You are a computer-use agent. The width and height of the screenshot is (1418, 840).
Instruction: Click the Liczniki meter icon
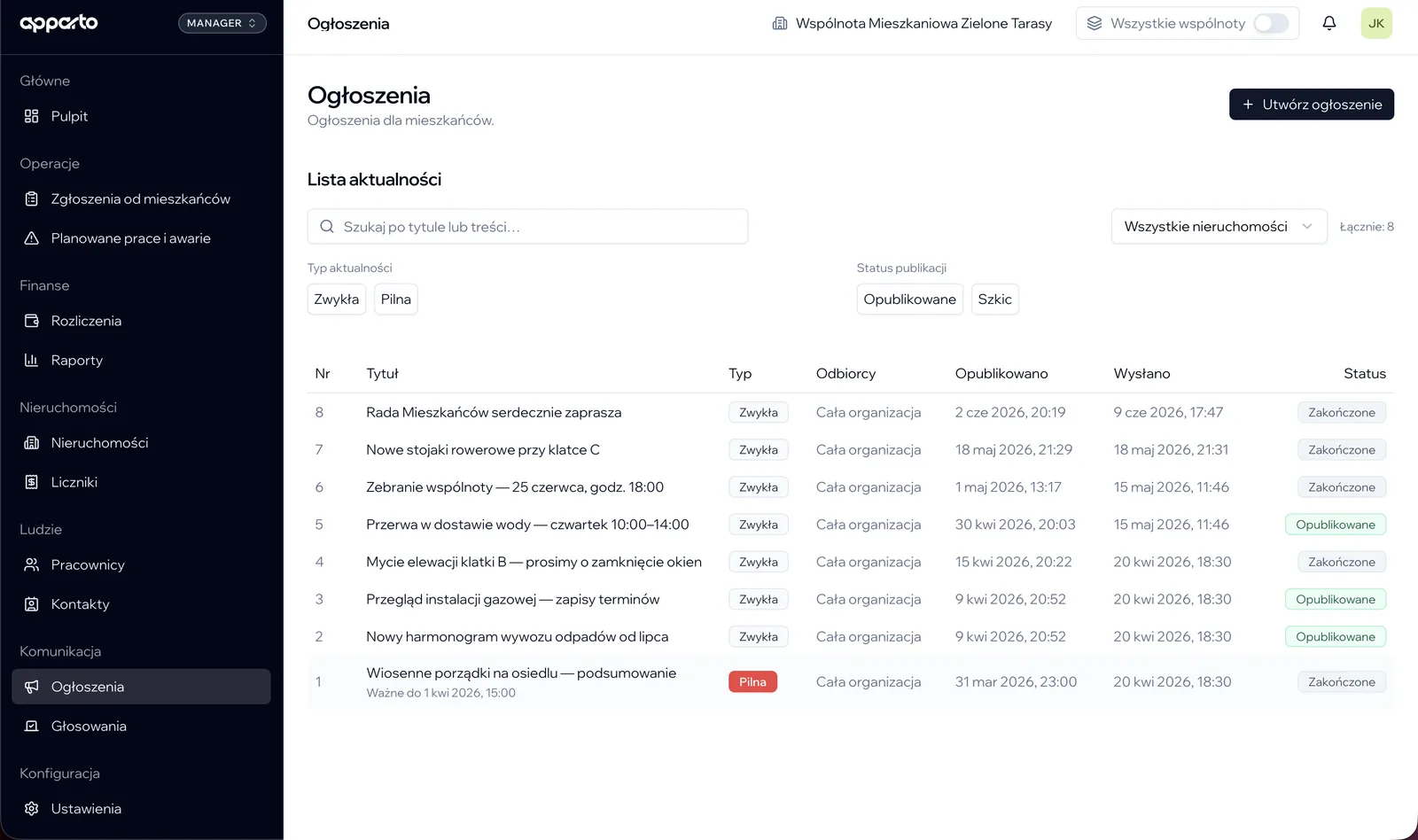[x=32, y=482]
